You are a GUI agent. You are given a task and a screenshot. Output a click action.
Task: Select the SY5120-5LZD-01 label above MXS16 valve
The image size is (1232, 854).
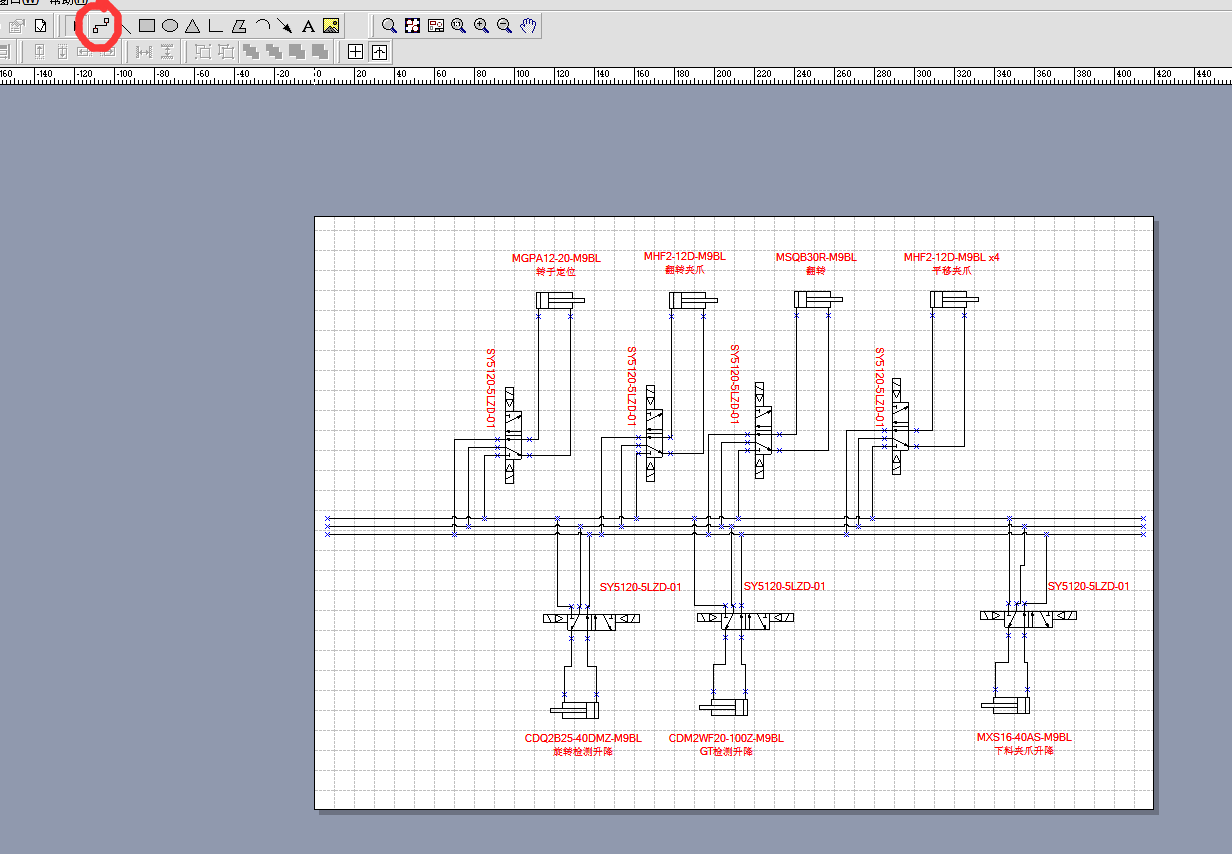tap(1088, 586)
